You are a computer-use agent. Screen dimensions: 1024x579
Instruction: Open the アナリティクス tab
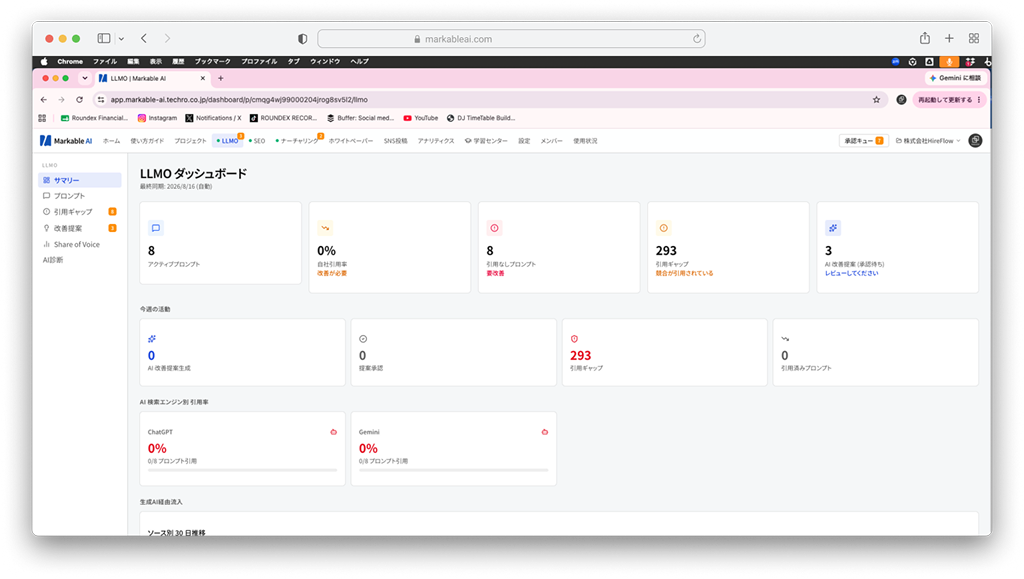coord(436,141)
